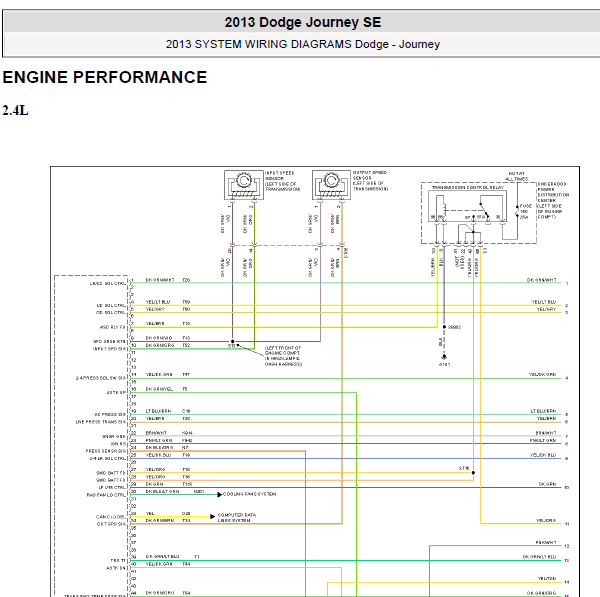Click the ENGINE PERFORMANCE heading
The width and height of the screenshot is (600, 597).
(105, 78)
